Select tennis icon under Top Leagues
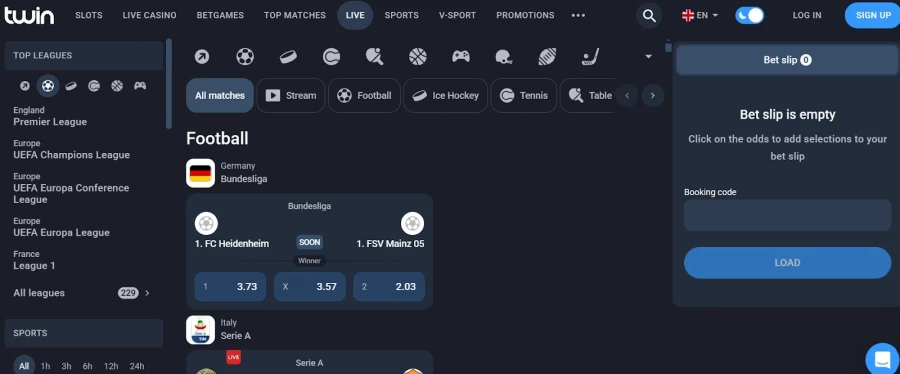Viewport: 900px width, 374px height. coord(94,86)
